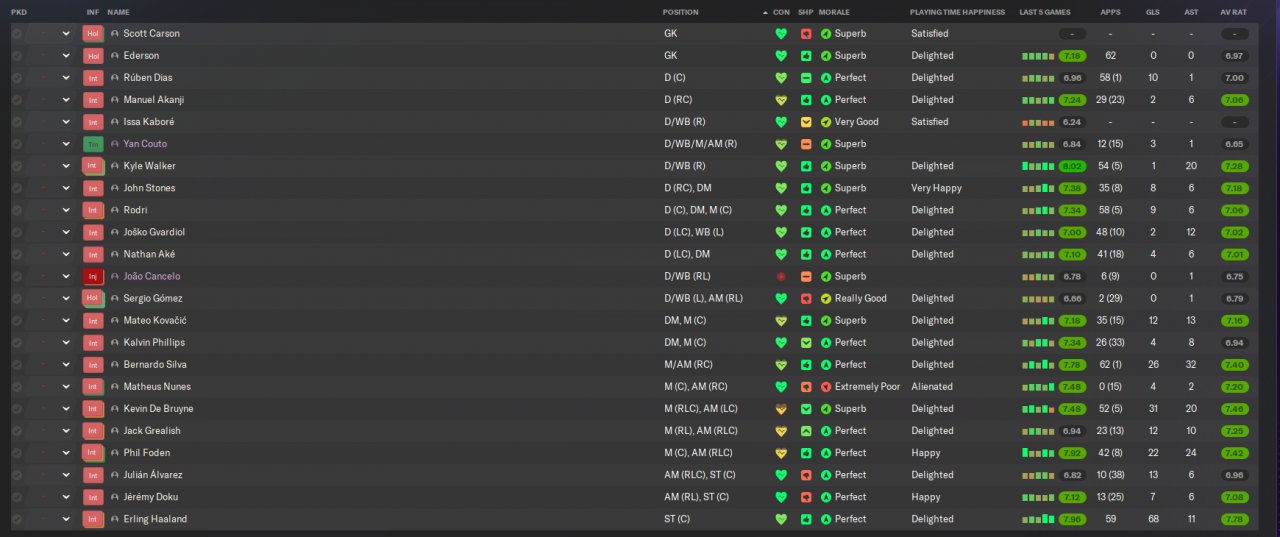Toggle the picked circle for Manuel Akanji
The width and height of the screenshot is (1280, 537).
tap(17, 100)
